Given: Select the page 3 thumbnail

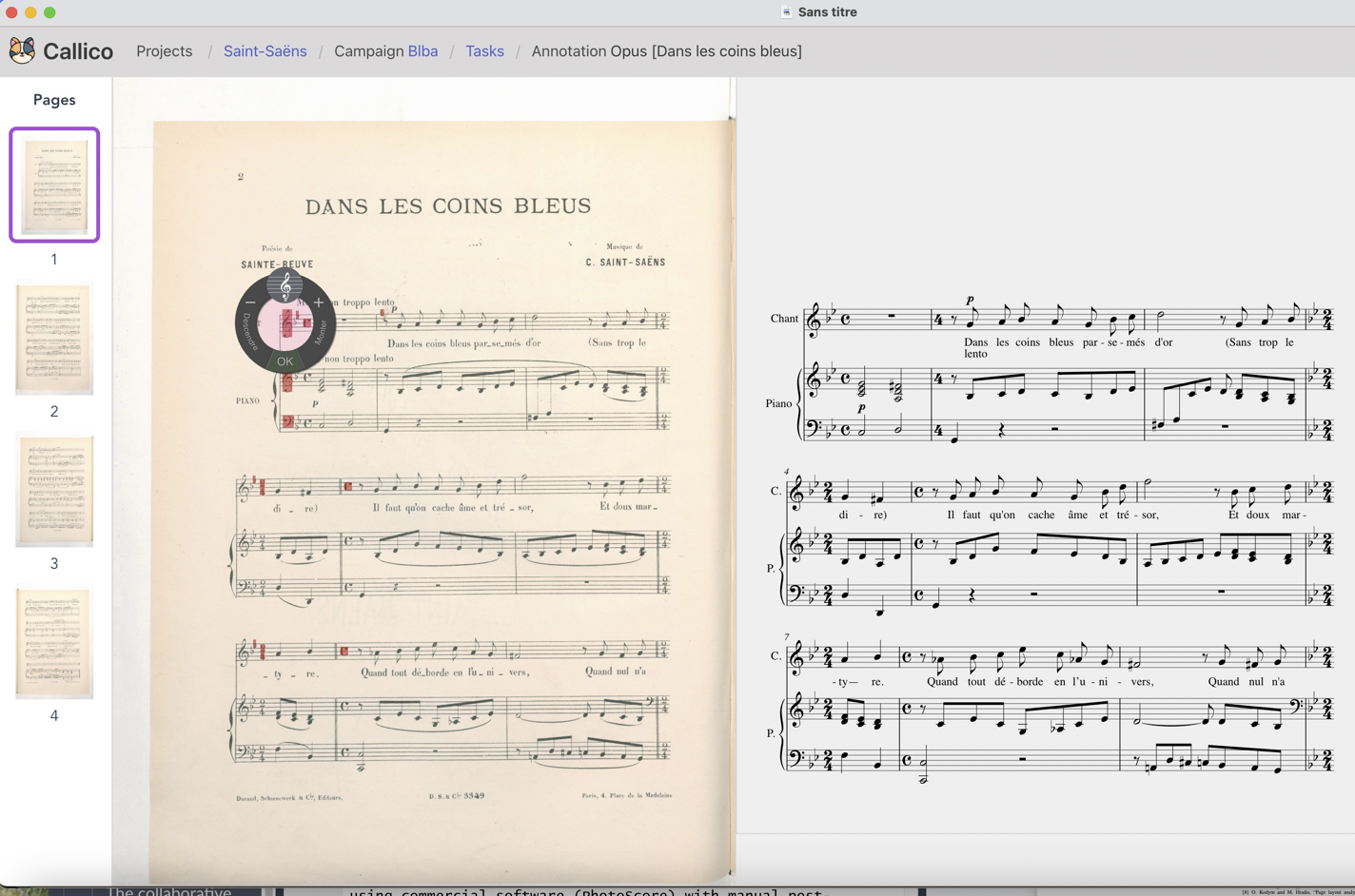Looking at the screenshot, I should click(54, 491).
